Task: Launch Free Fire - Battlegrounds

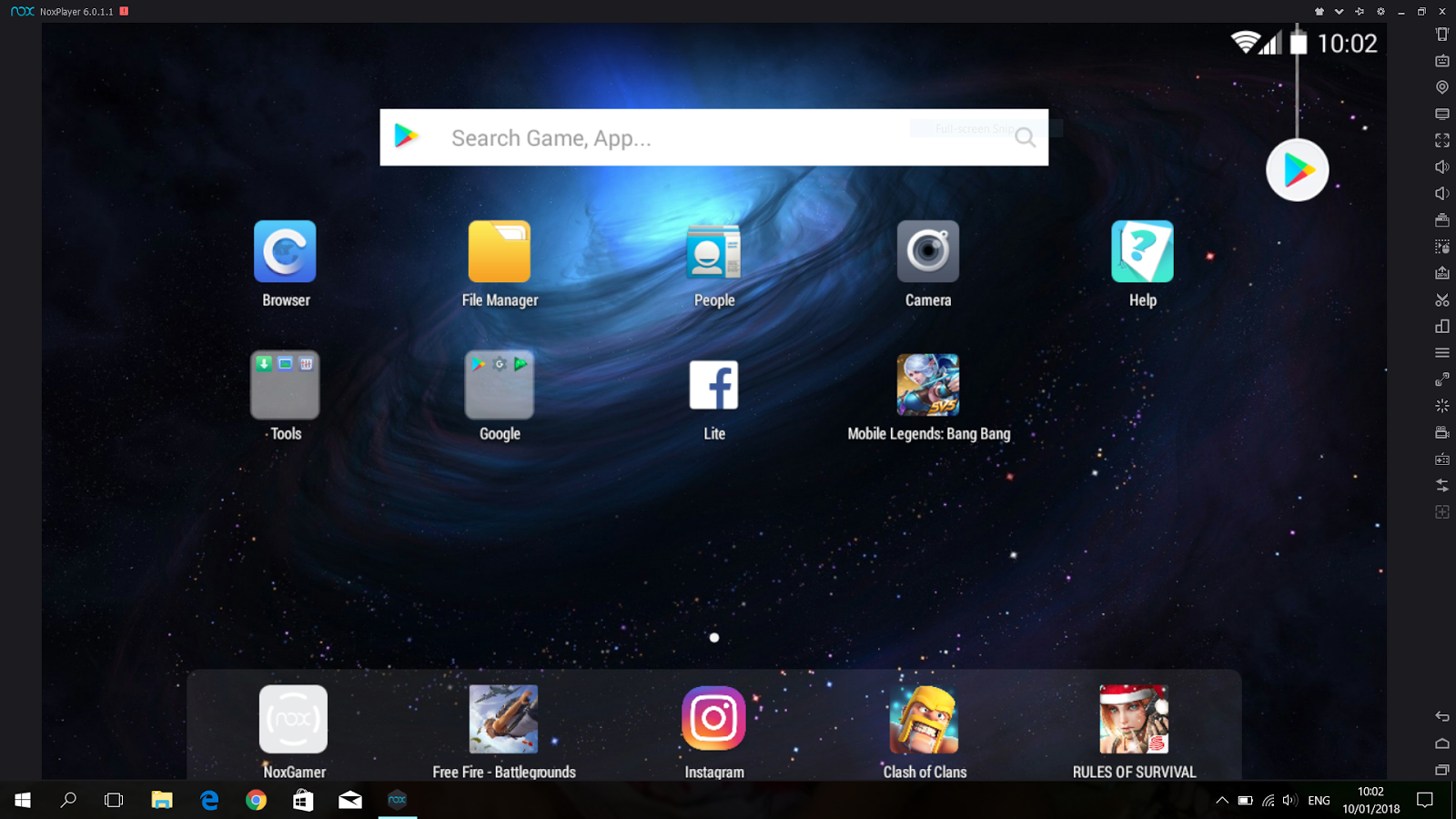Action: point(503,719)
